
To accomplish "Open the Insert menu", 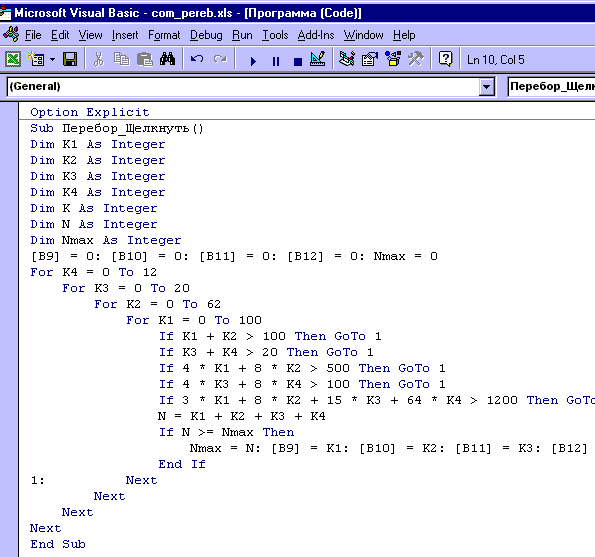I will pos(125,35).
